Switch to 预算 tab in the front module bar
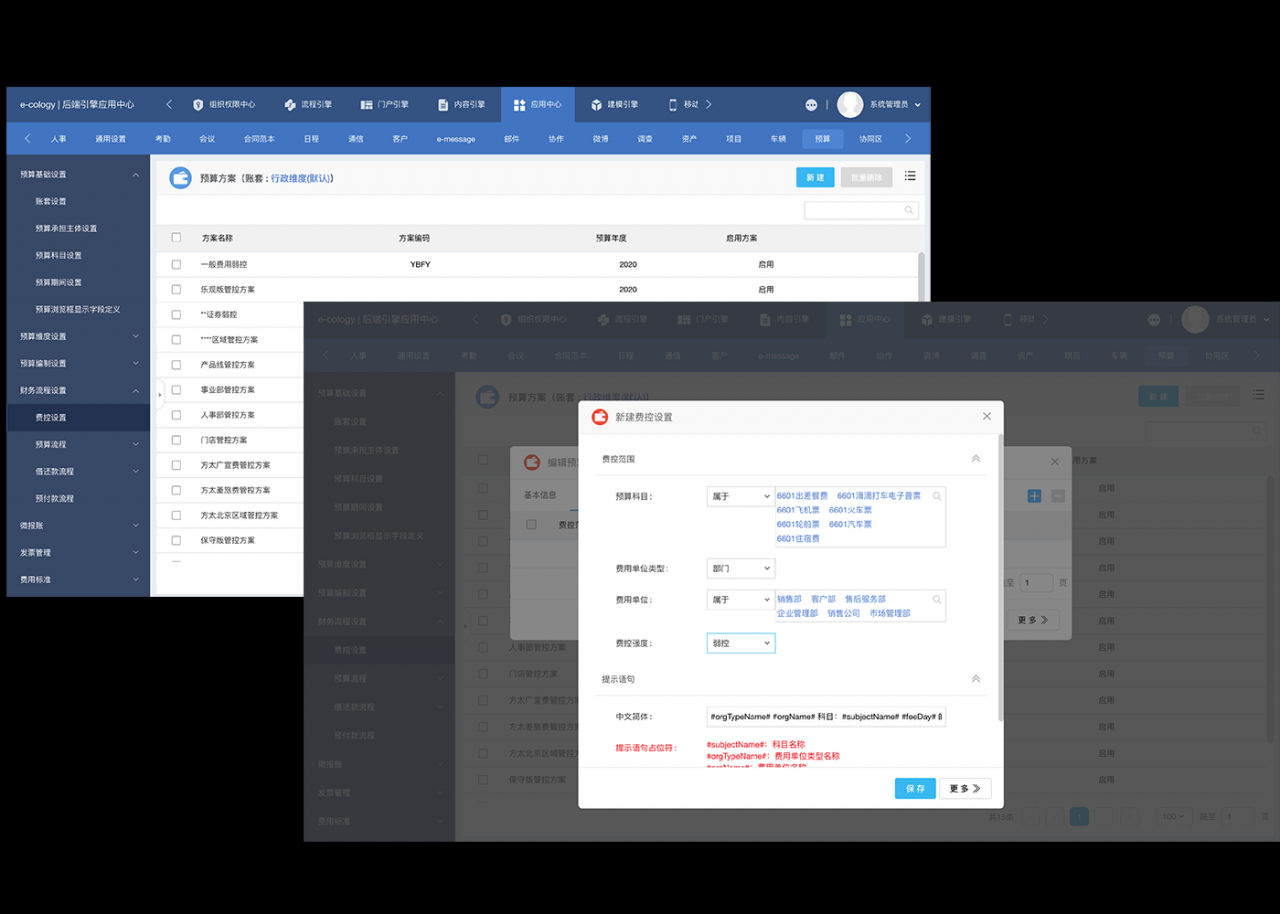Image resolution: width=1280 pixels, height=914 pixels. click(x=822, y=139)
